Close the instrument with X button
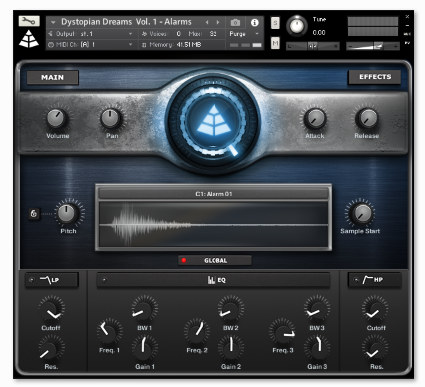Image resolution: width=425 pixels, height=387 pixels. [407, 16]
